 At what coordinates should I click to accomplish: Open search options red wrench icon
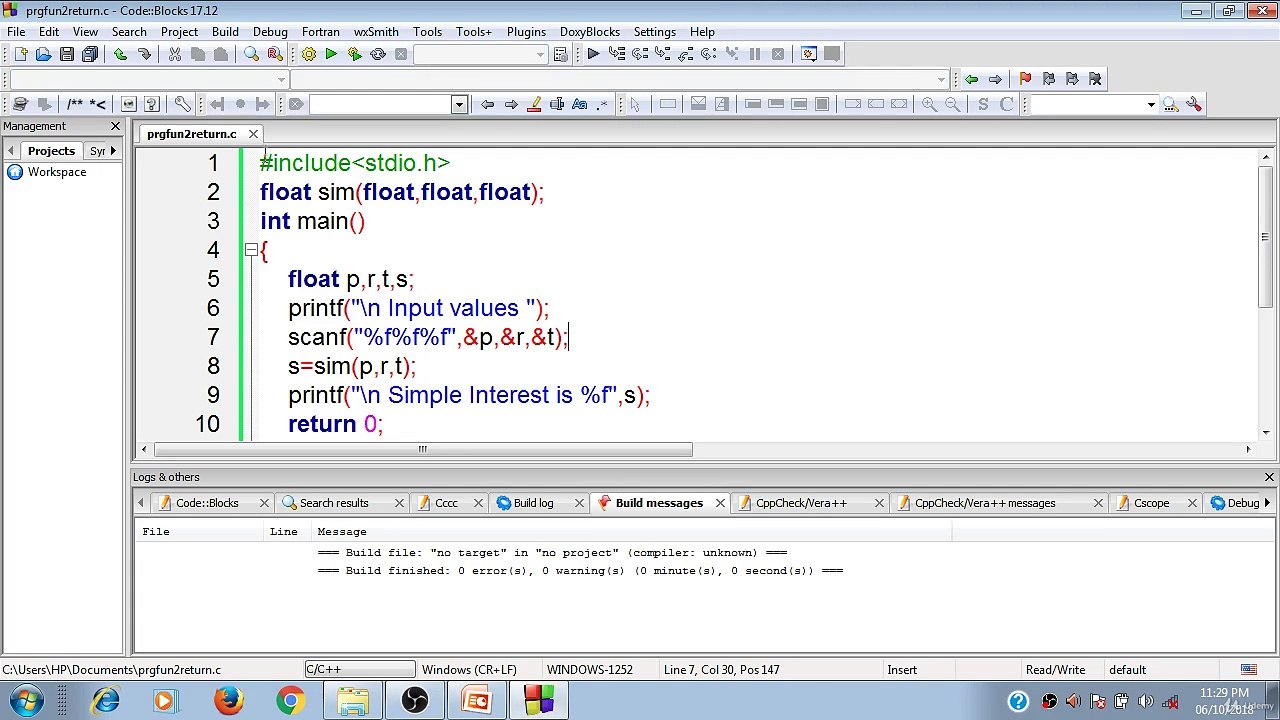pos(1193,104)
